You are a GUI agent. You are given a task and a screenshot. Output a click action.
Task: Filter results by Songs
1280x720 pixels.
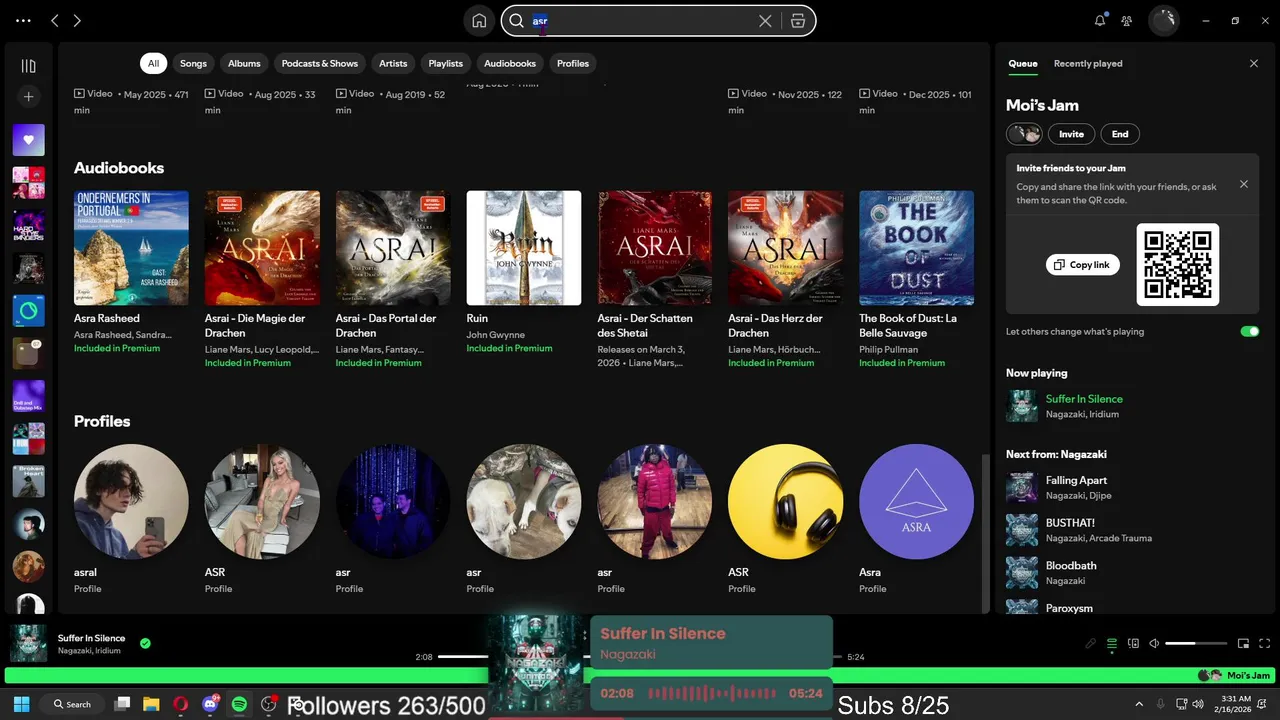(x=193, y=63)
